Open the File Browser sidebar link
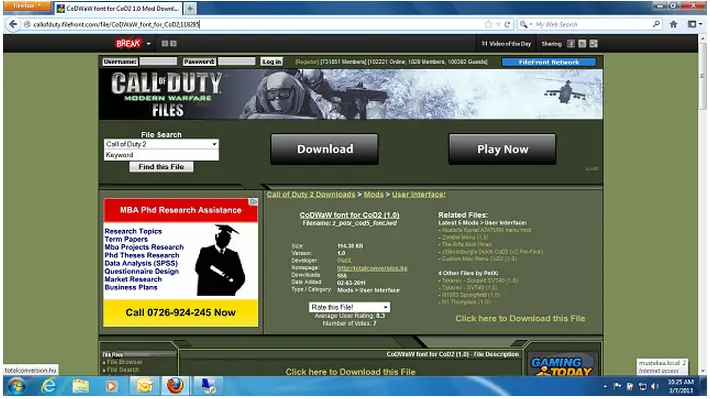710x399 pixels. coord(125,362)
